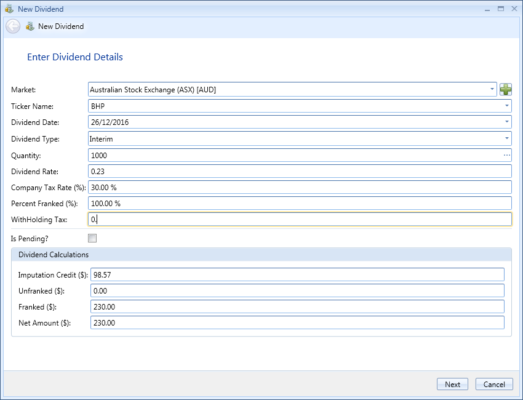This screenshot has width=523, height=400.
Task: Click the back arrow navigation button
Action: point(13,26)
